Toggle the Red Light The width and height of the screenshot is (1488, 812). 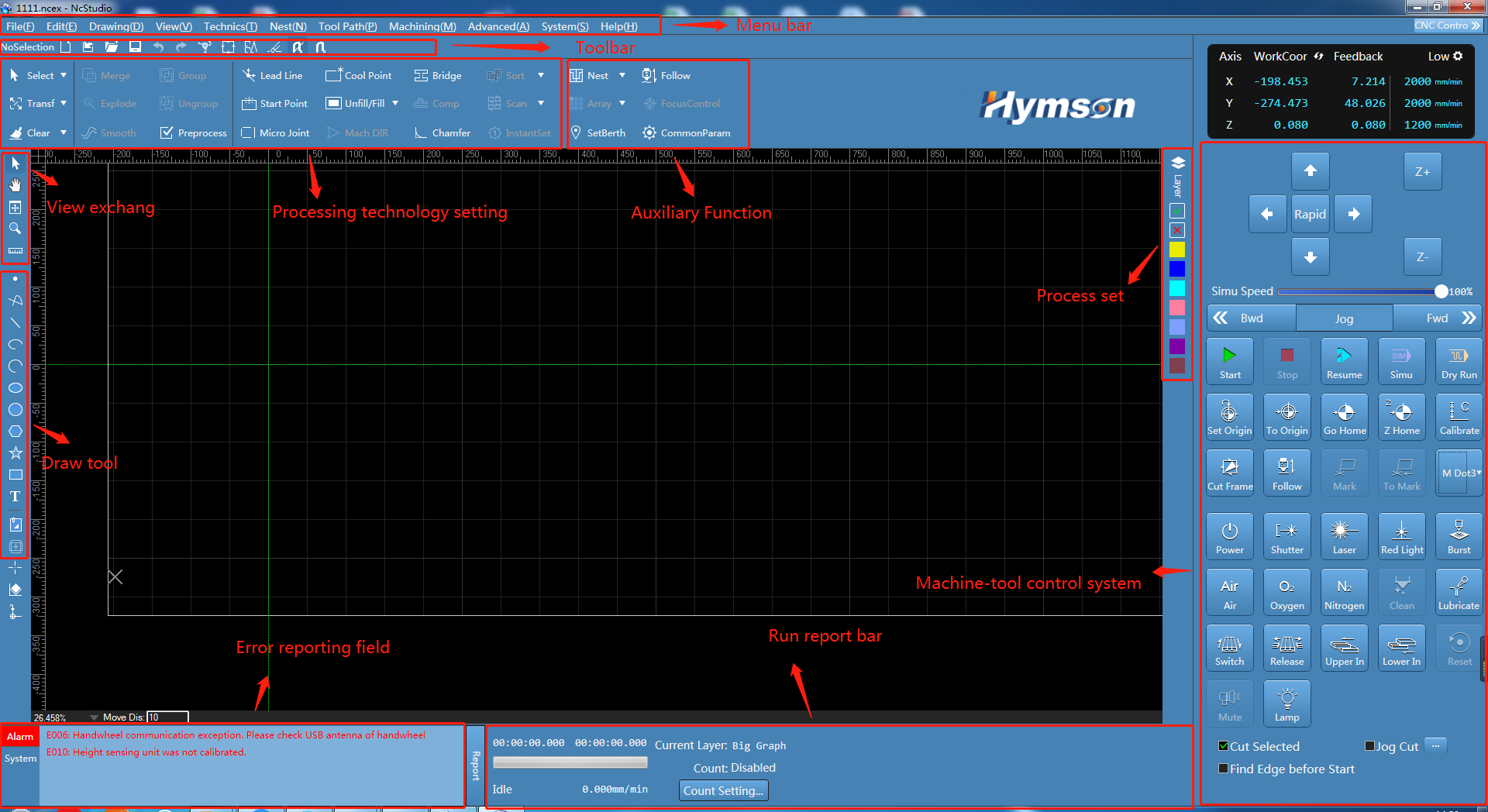[x=1401, y=537]
